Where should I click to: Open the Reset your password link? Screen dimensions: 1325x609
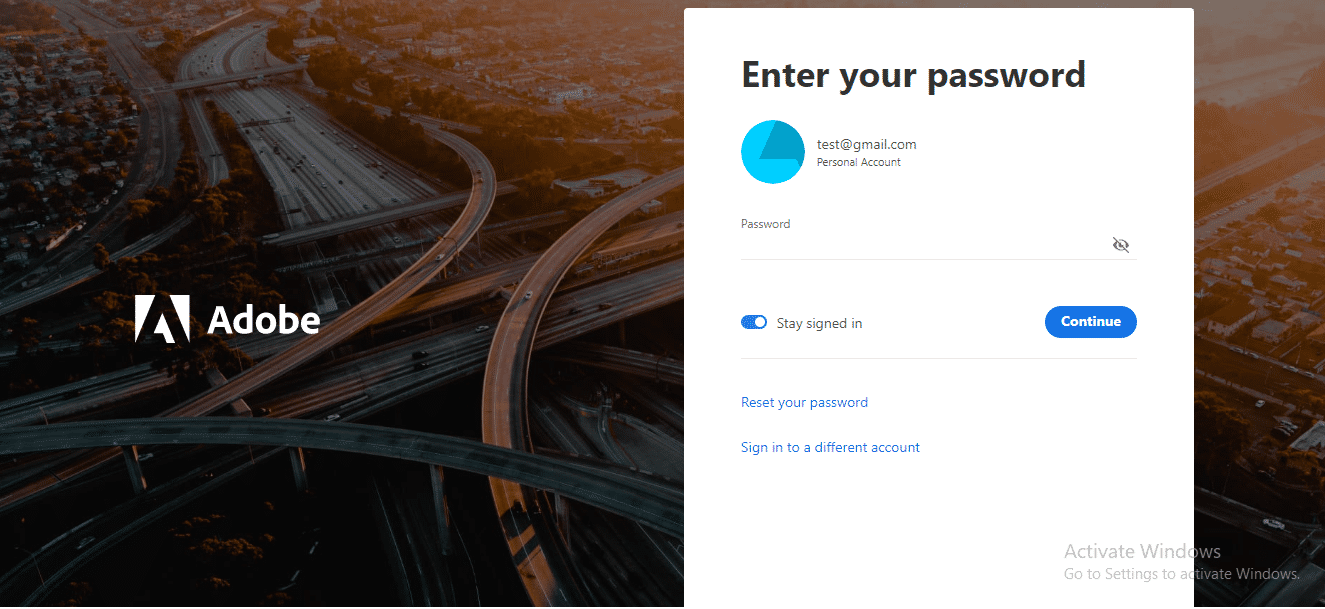[x=804, y=402]
